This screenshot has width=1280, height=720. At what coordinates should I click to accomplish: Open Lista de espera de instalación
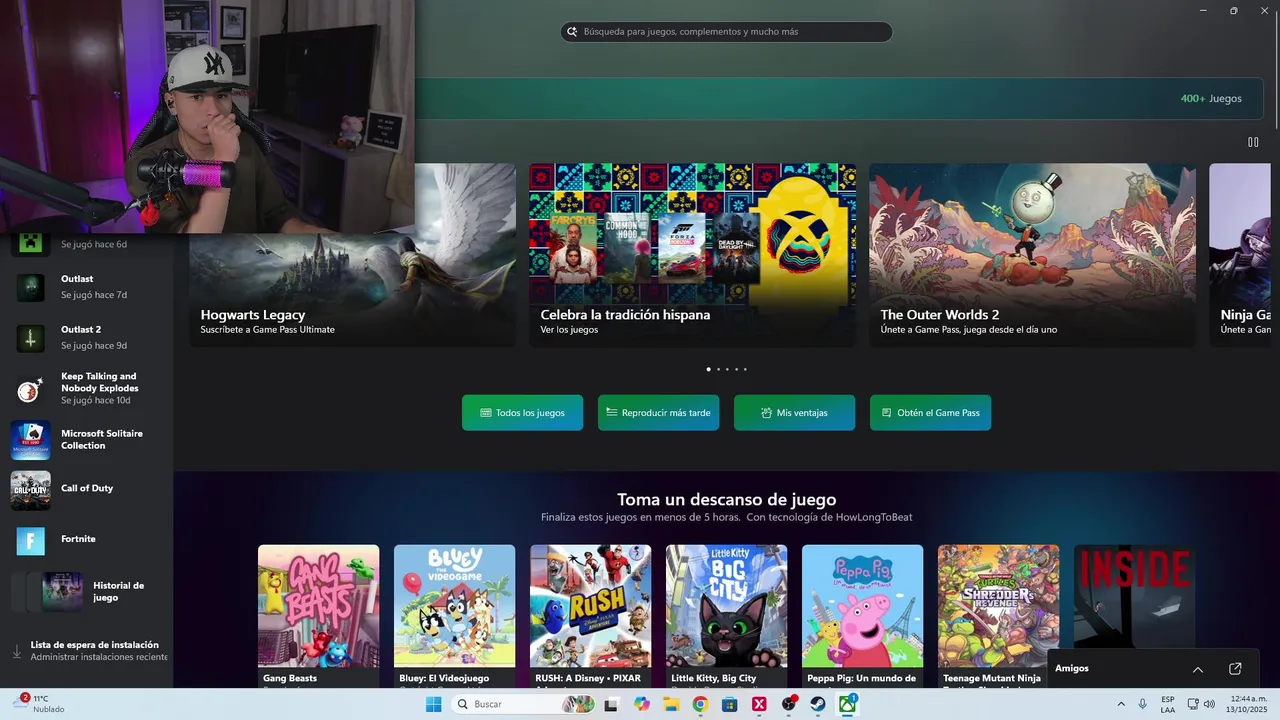click(94, 651)
